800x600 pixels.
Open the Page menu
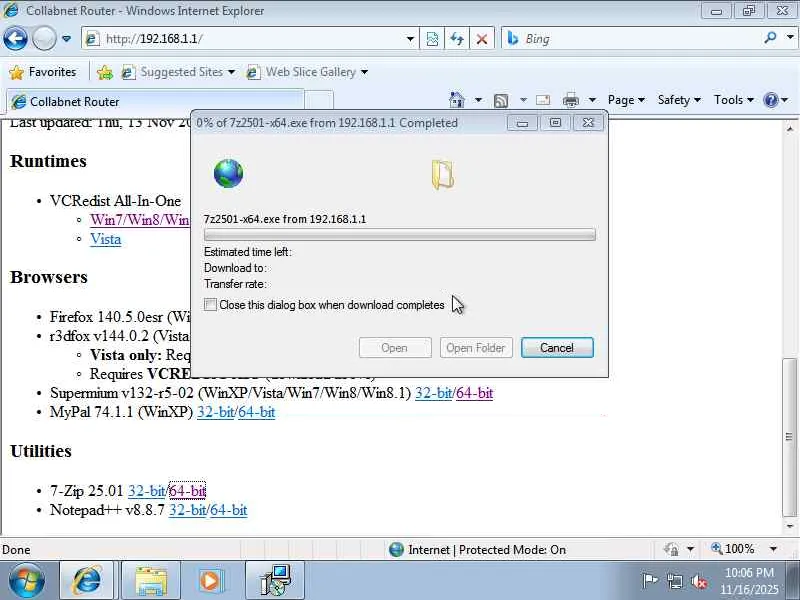pos(626,100)
